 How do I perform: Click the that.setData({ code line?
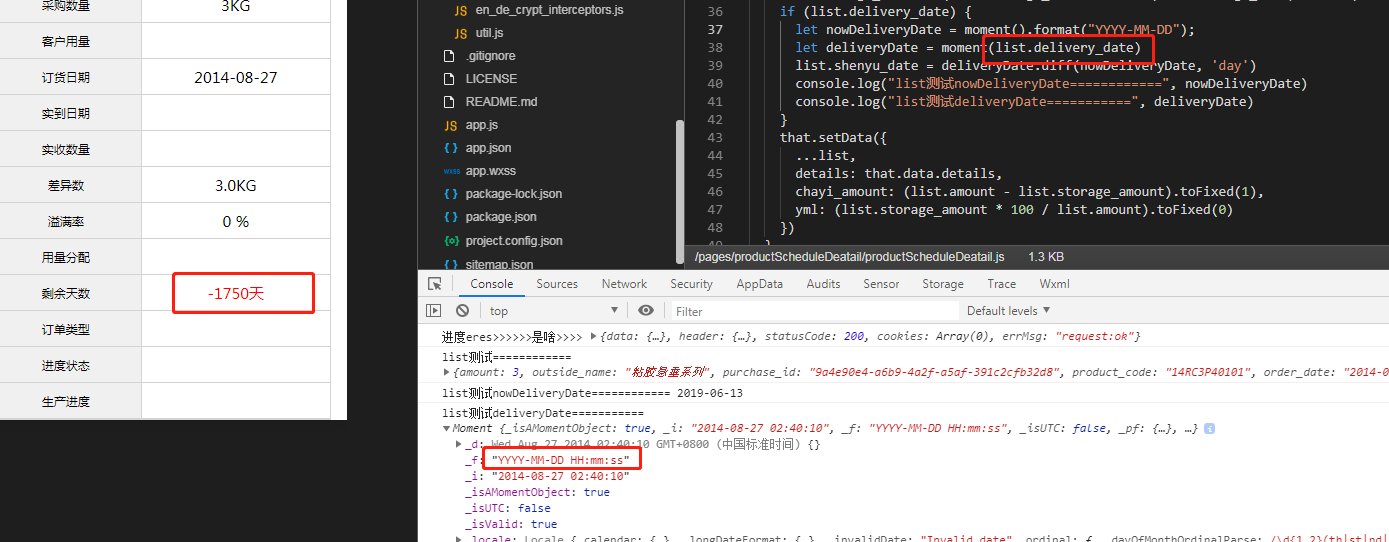pos(834,137)
